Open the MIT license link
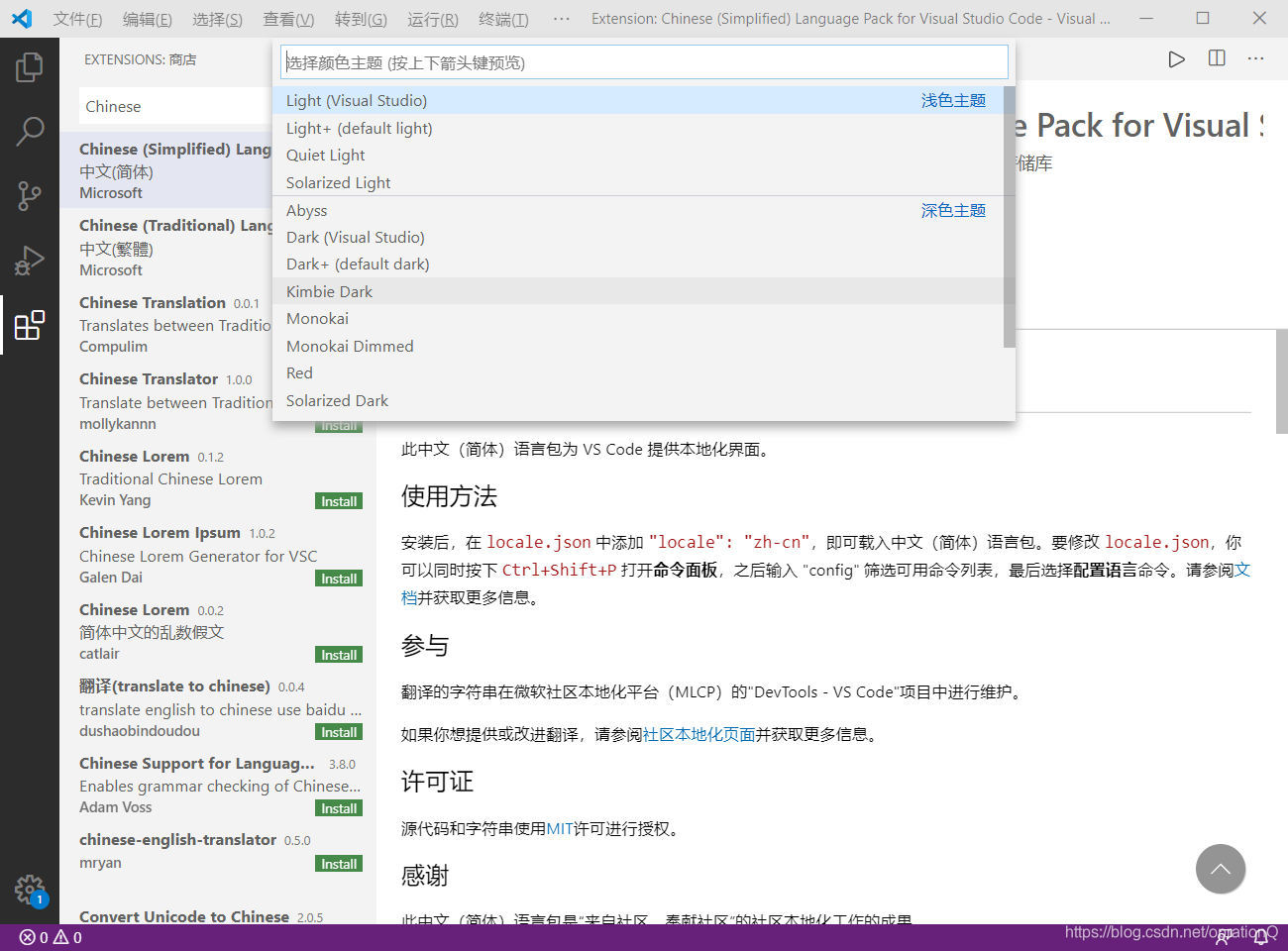Screen dimensions: 1288x951 tap(560, 828)
